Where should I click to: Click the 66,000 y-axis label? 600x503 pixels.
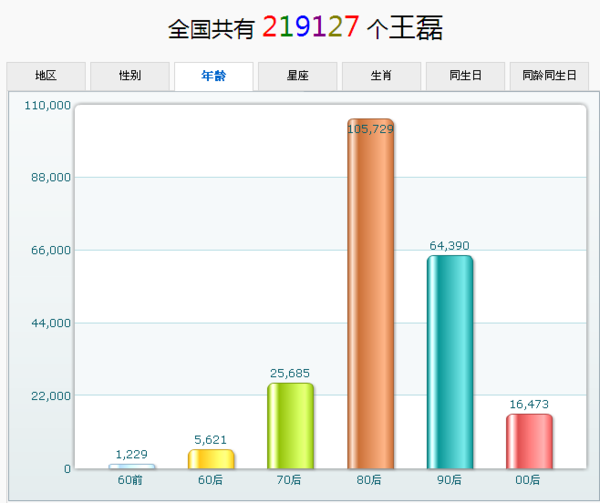[x=51, y=250]
